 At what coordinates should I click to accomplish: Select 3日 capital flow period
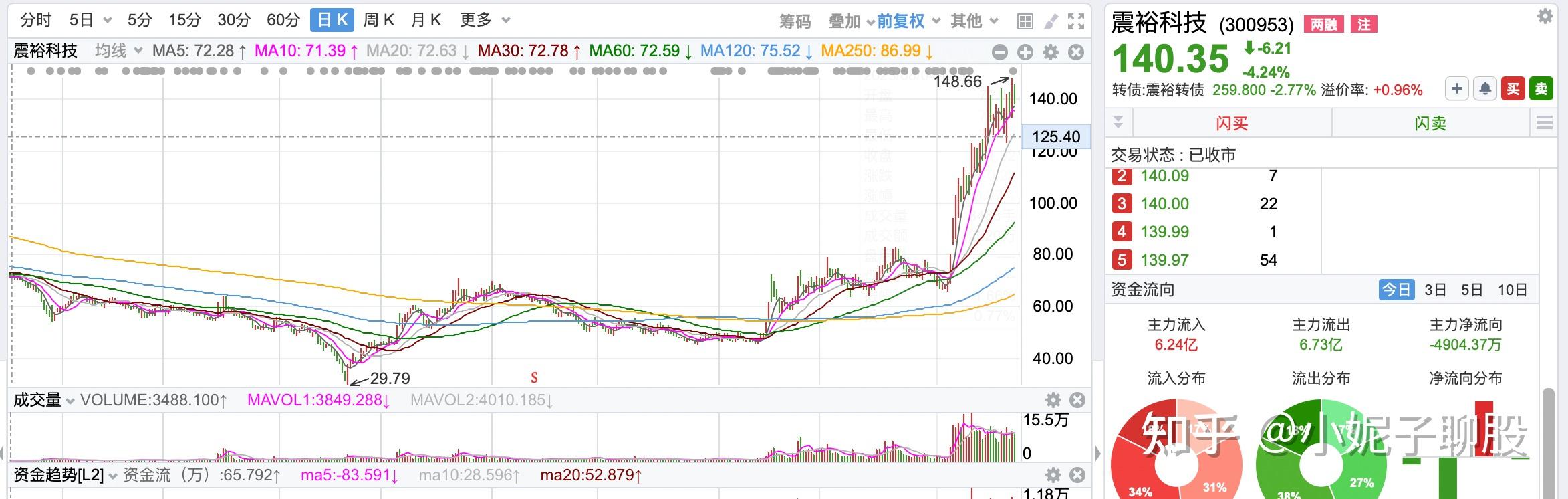pyautogui.click(x=1435, y=290)
